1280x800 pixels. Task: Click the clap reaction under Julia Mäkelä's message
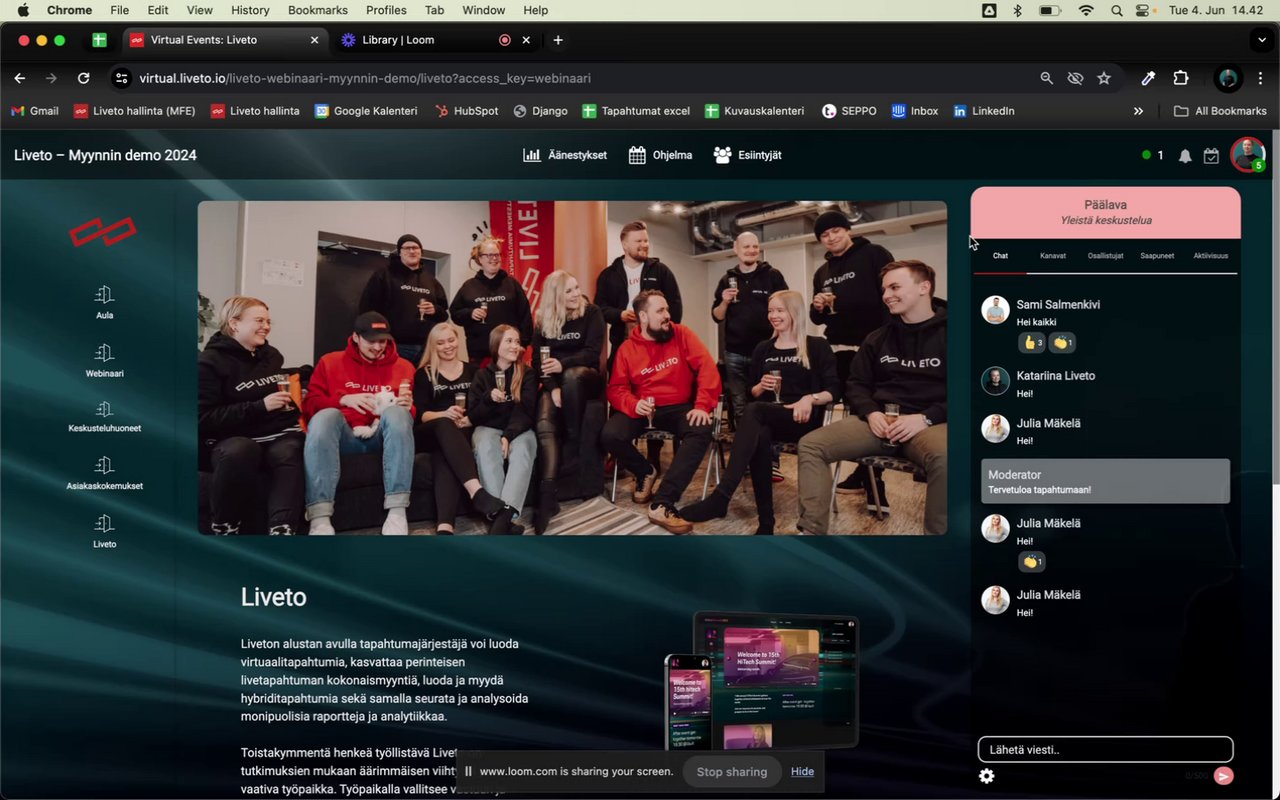tap(1032, 562)
